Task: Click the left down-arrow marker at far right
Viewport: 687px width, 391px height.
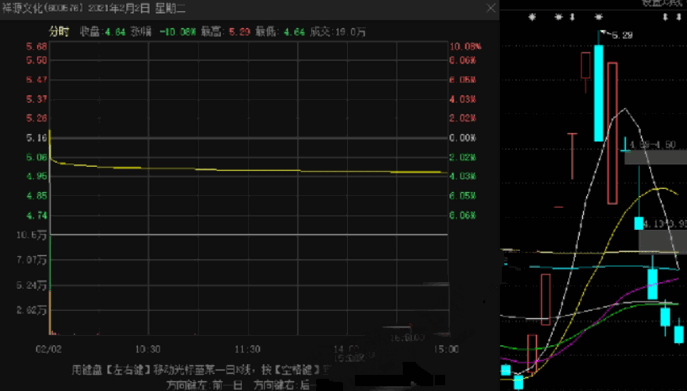Action: click(x=665, y=17)
